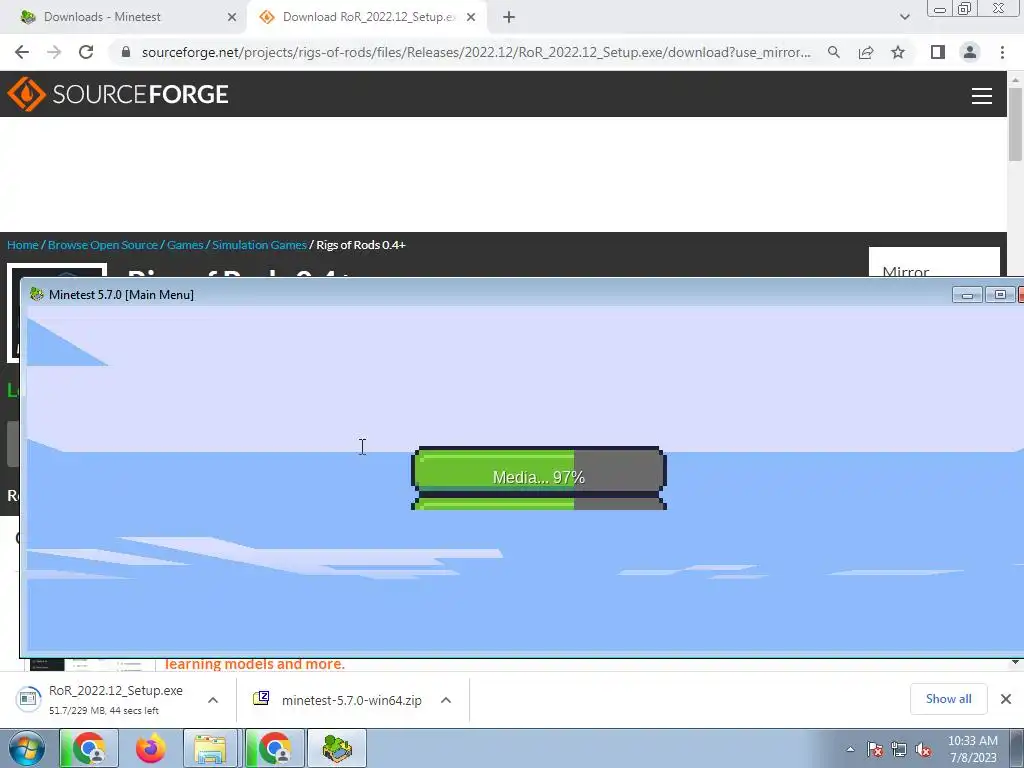
Task: Open the Browse Open Source breadcrumb
Action: pyautogui.click(x=103, y=245)
